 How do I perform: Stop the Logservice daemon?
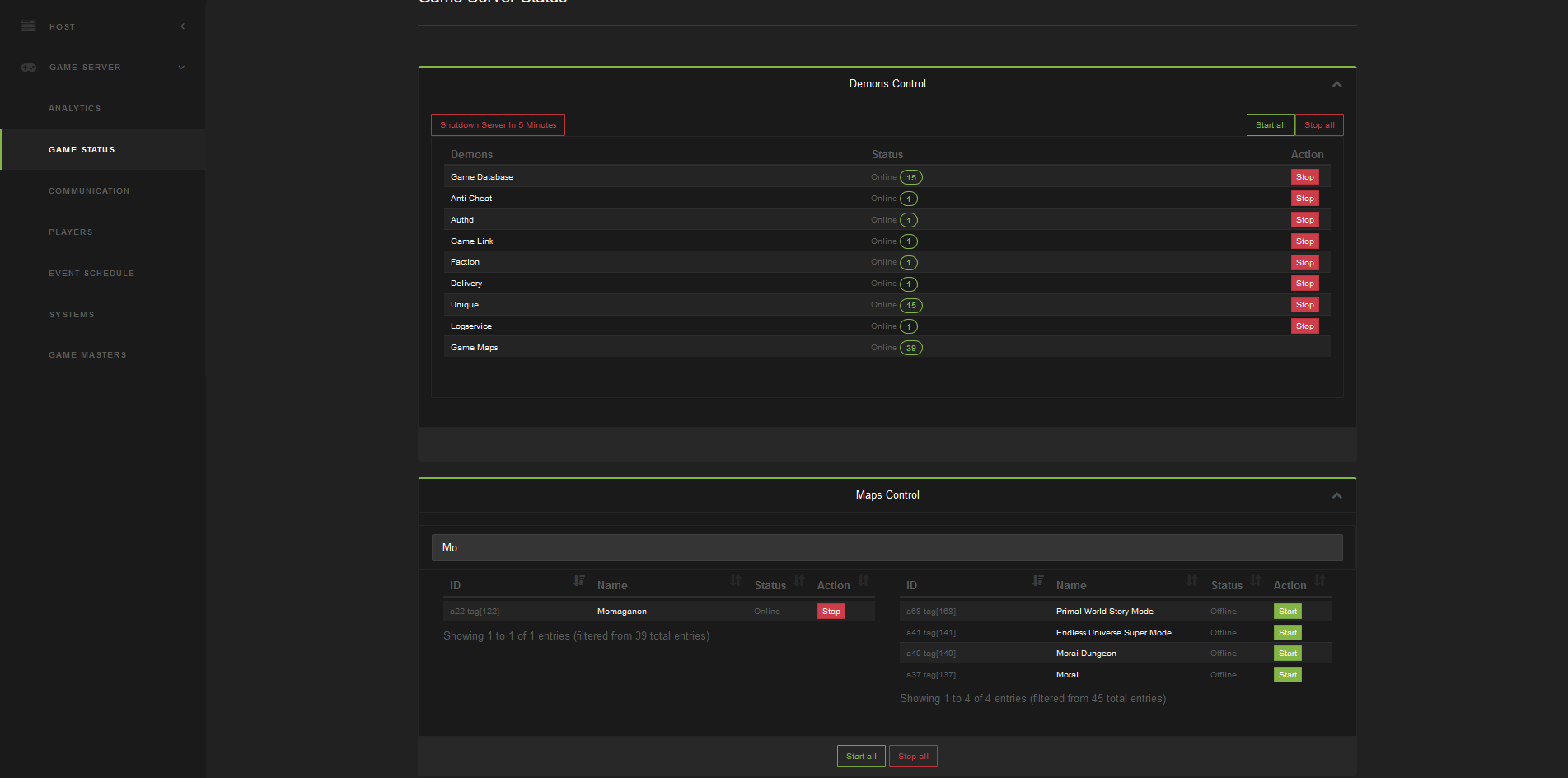click(1305, 326)
